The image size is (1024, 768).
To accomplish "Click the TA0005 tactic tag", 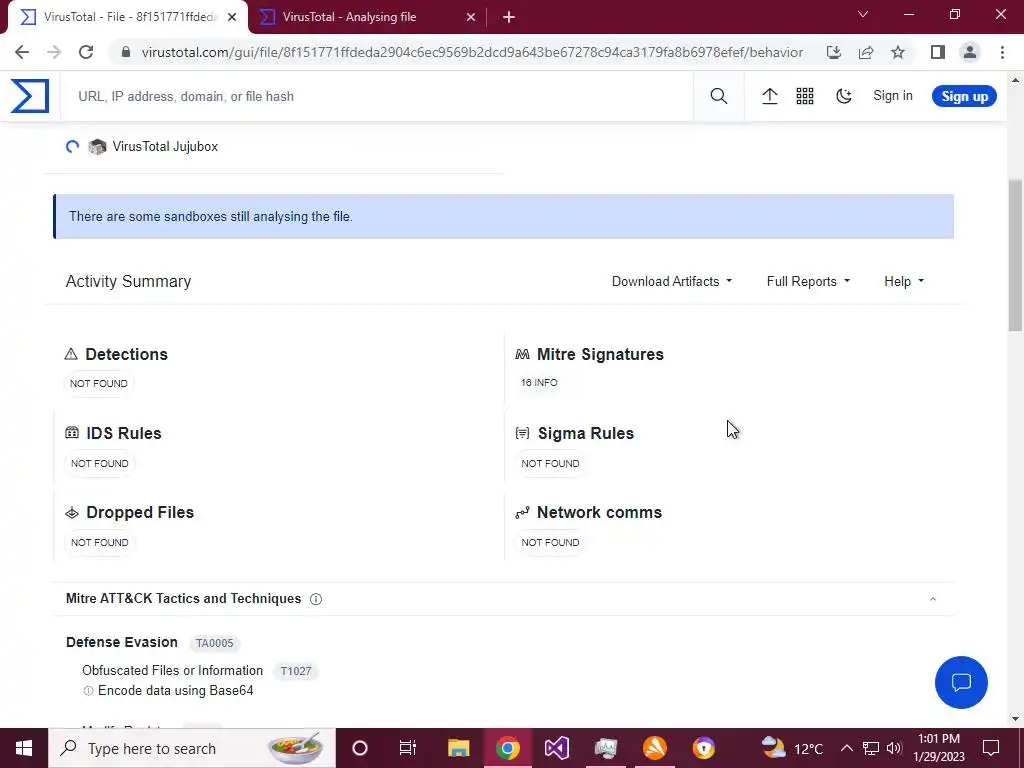I will point(214,643).
